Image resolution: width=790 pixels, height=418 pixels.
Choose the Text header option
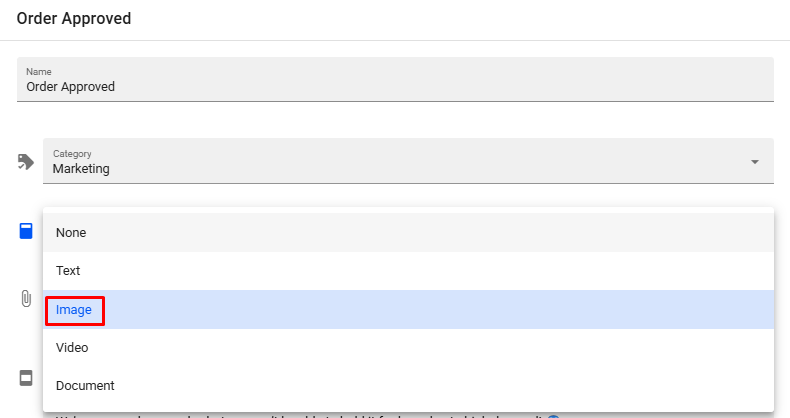68,271
